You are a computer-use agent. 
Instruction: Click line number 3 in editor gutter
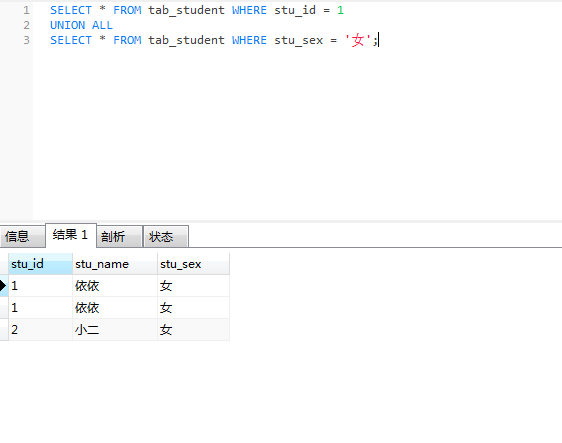[27, 40]
